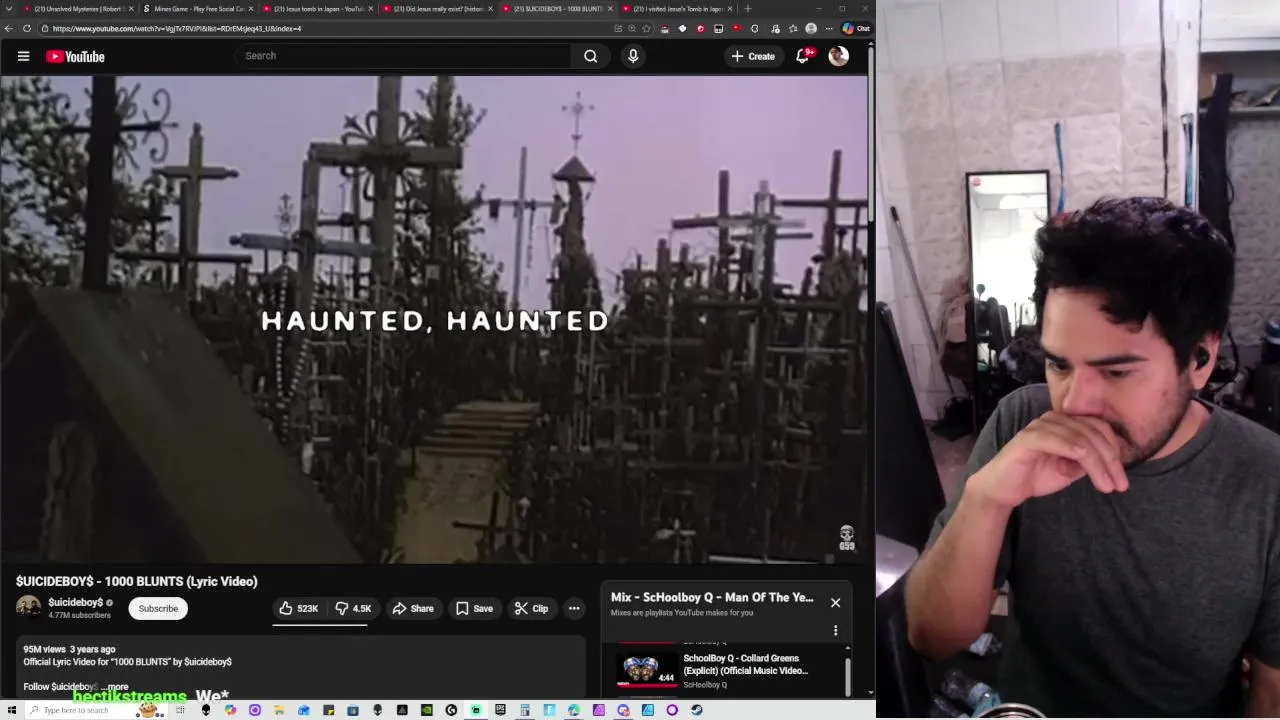This screenshot has height=720, width=1280.
Task: Click the video title '$UICIDEBOY$ - 1000 BLUNTS'
Action: click(x=136, y=581)
